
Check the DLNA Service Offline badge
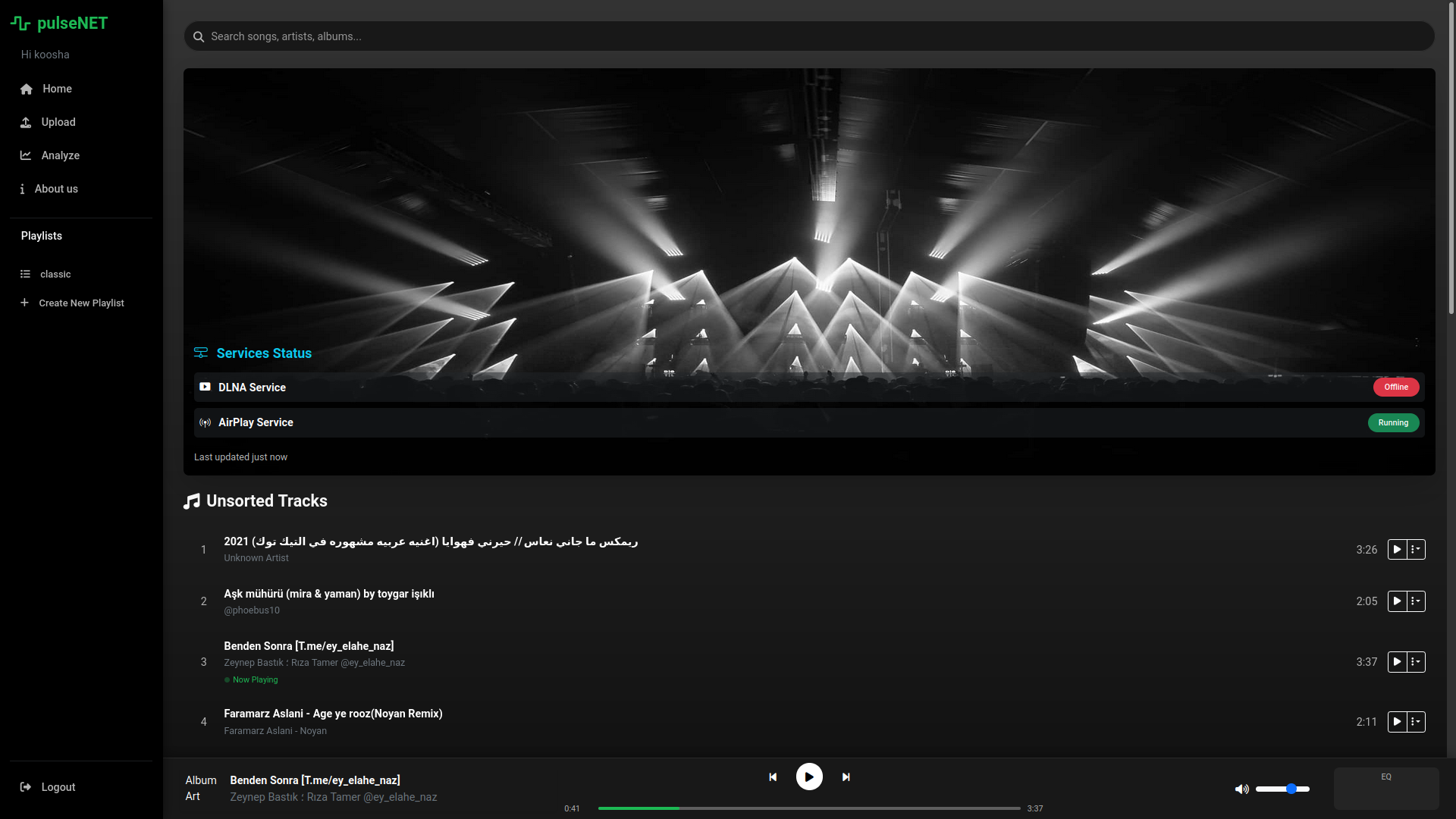tap(1395, 387)
